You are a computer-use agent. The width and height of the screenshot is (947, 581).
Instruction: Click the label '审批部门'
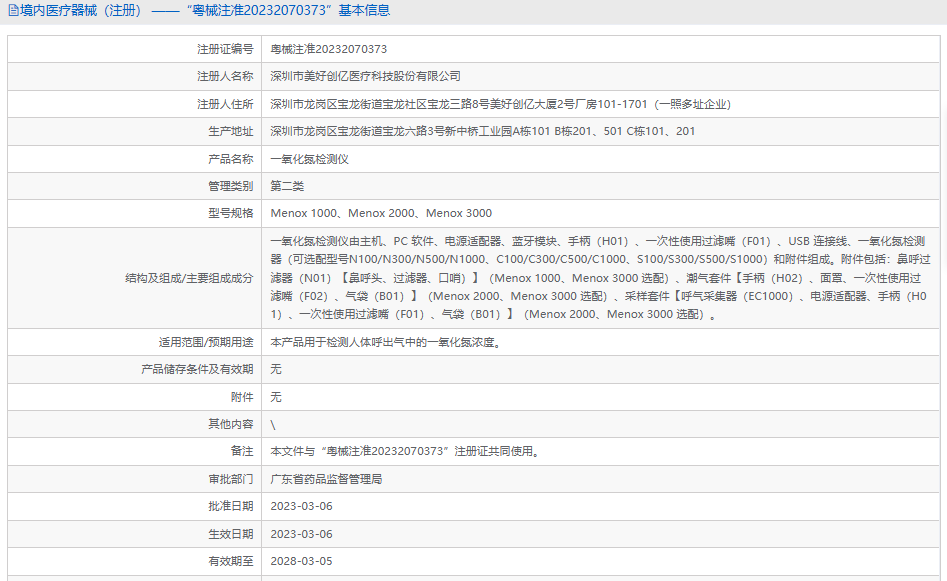231,480
